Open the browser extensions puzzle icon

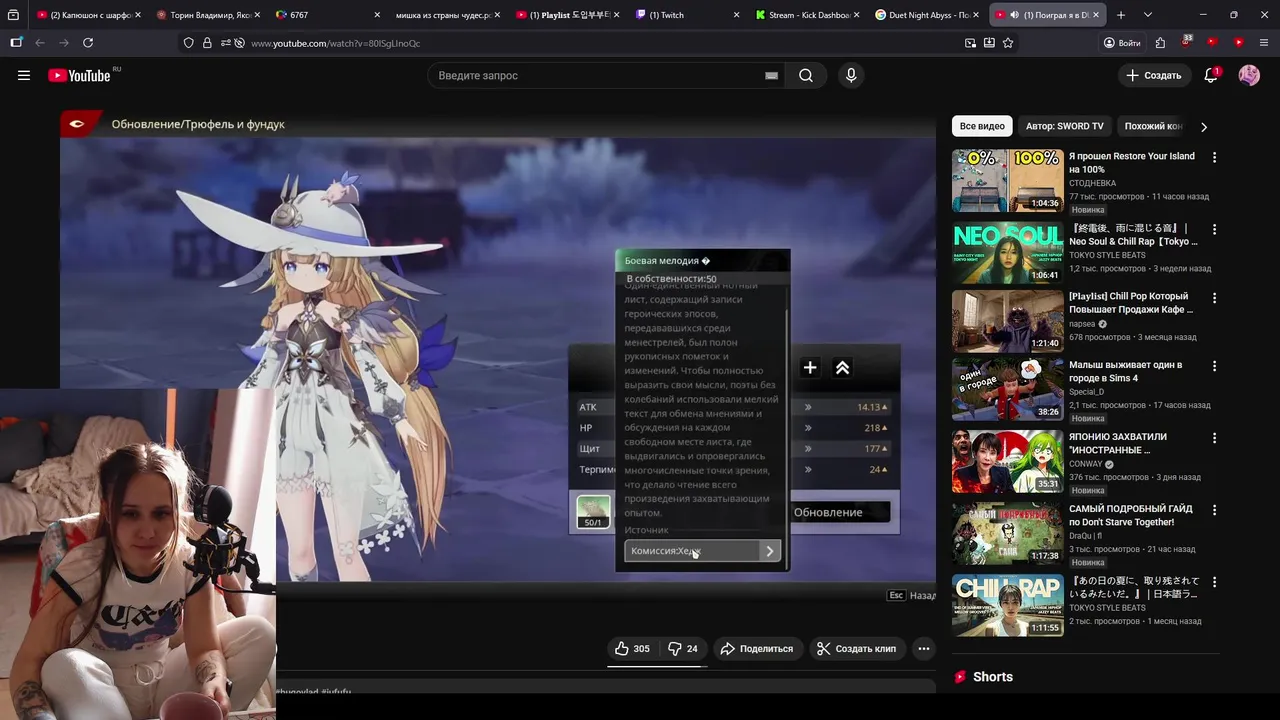point(1160,43)
